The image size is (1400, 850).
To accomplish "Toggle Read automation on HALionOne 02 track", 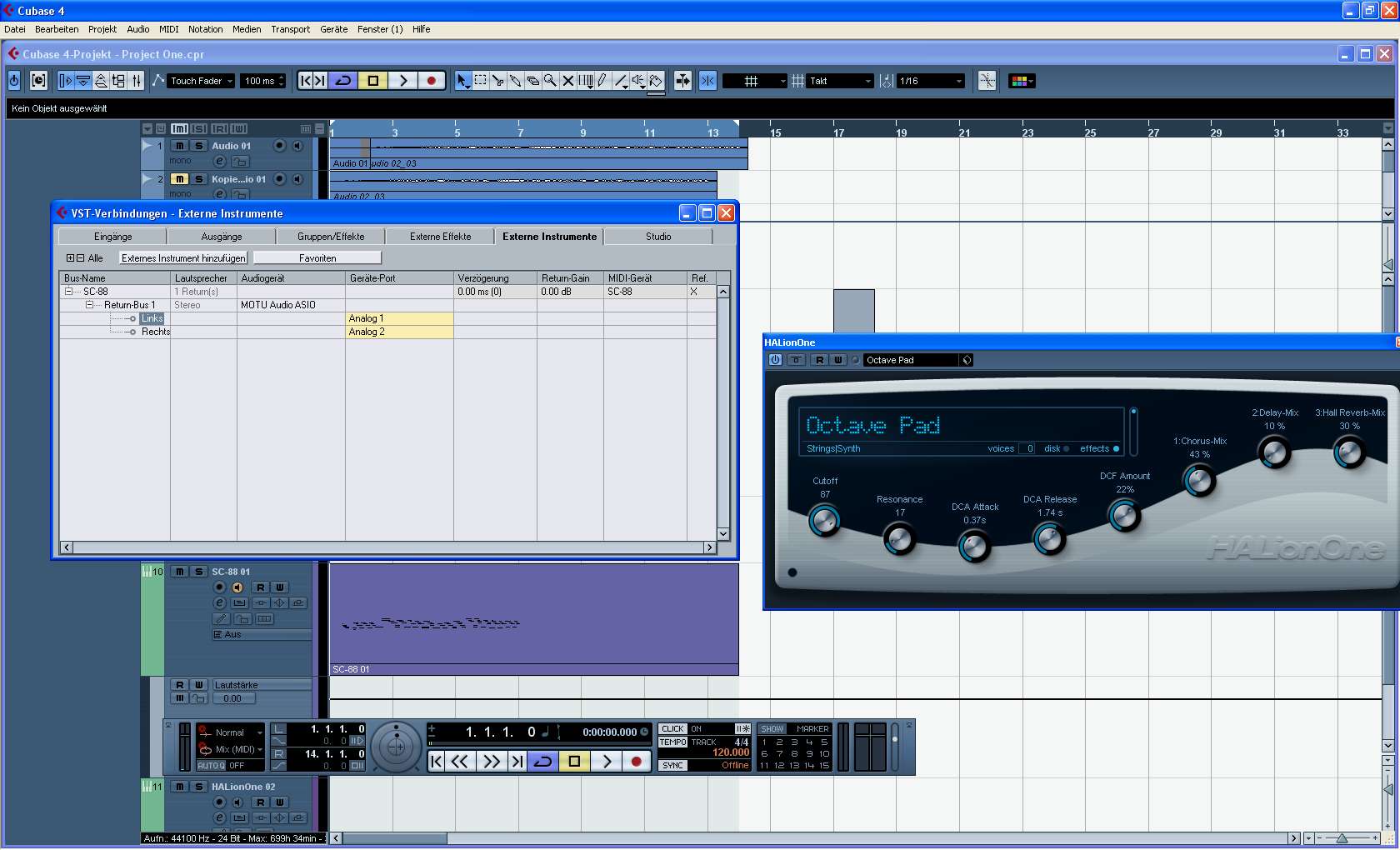I will pyautogui.click(x=261, y=802).
